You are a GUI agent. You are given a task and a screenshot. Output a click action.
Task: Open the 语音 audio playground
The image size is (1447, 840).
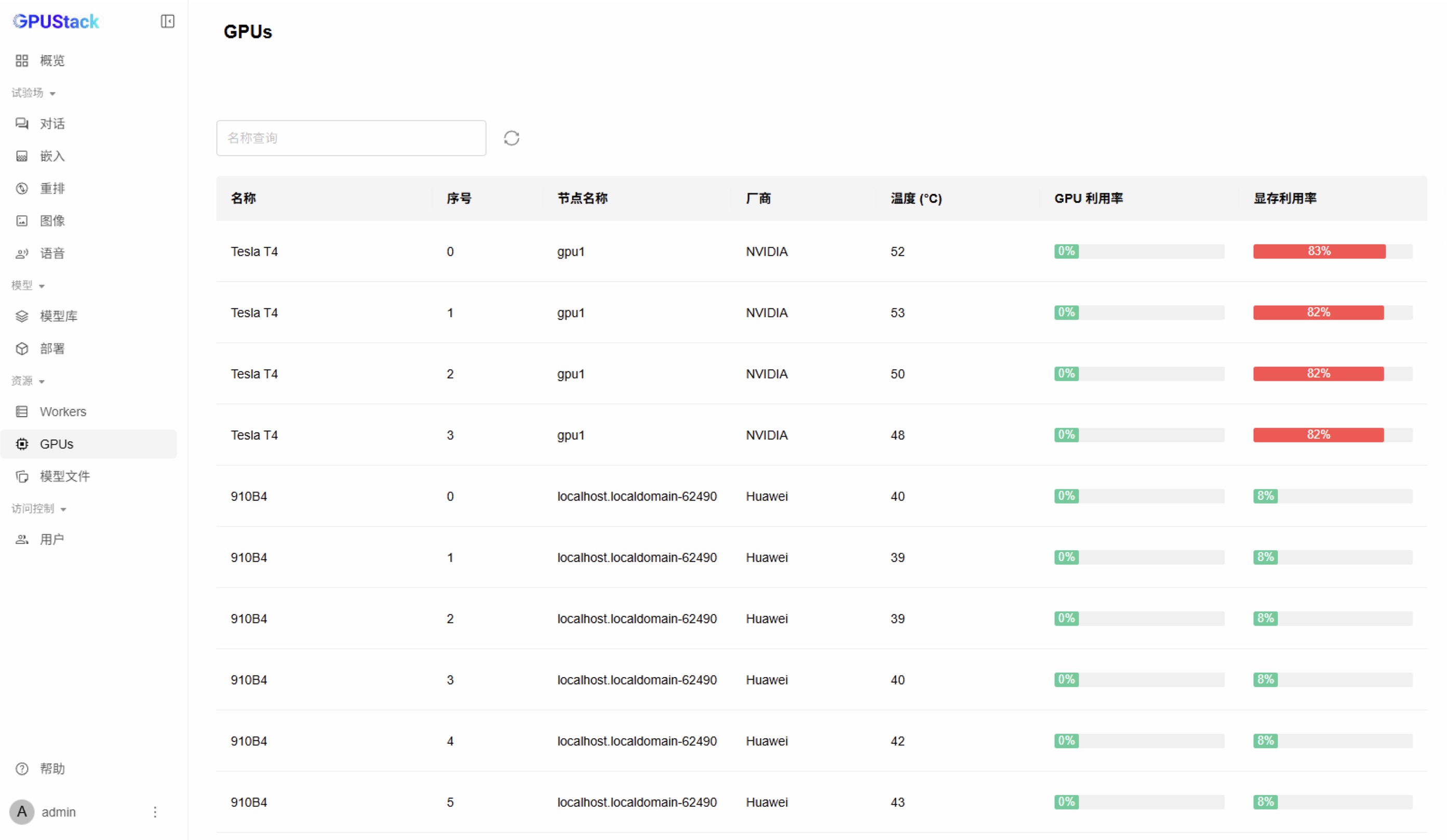point(52,253)
